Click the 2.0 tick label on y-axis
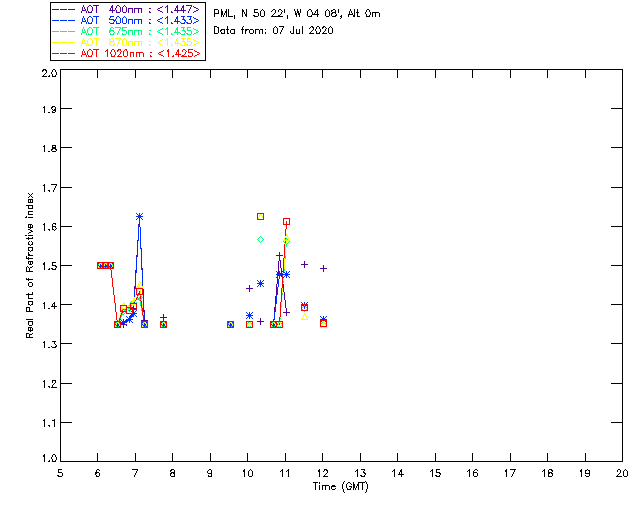This screenshot has height=512, width=640. coord(49,73)
